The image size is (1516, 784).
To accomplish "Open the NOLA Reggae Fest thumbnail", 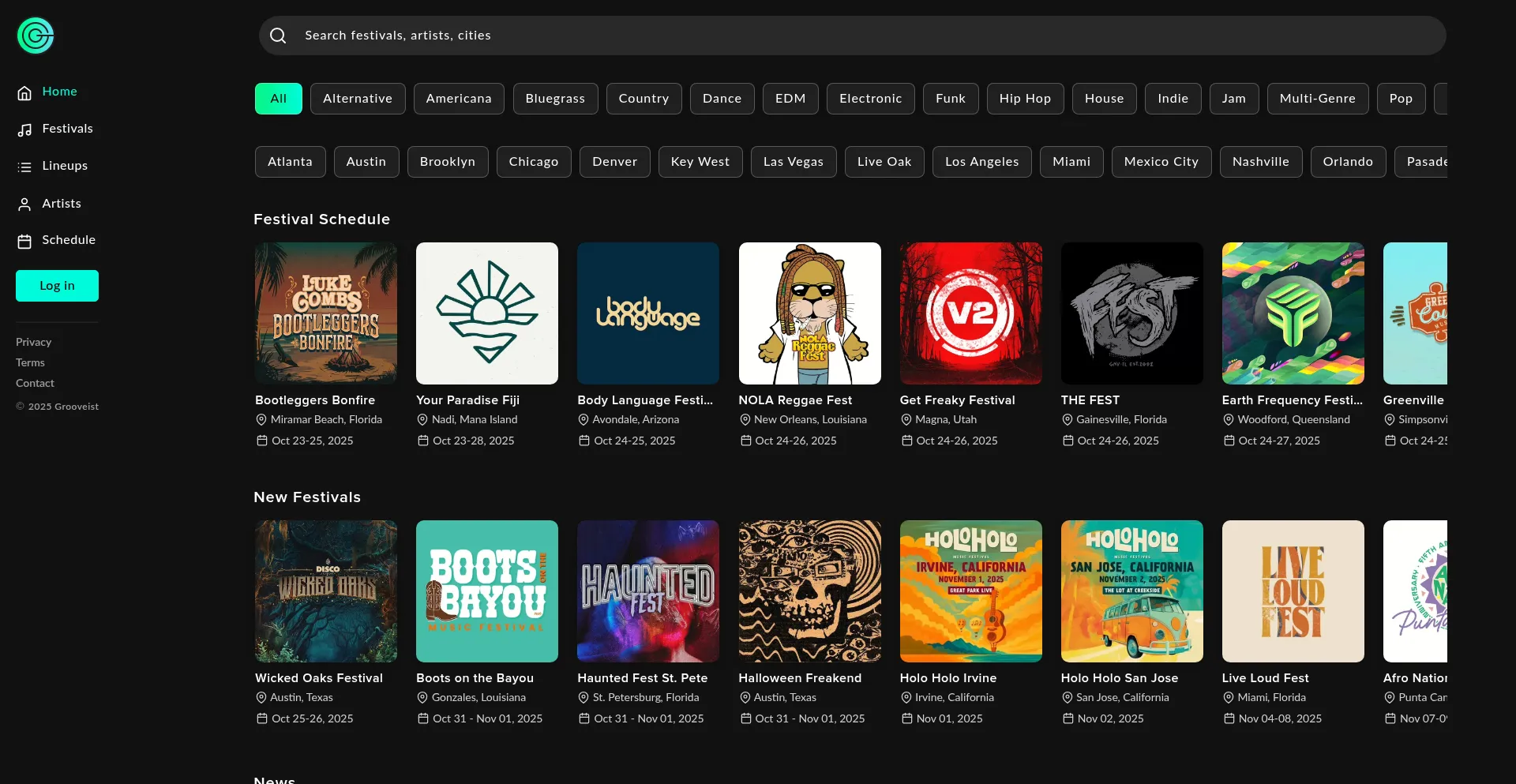I will coord(809,313).
